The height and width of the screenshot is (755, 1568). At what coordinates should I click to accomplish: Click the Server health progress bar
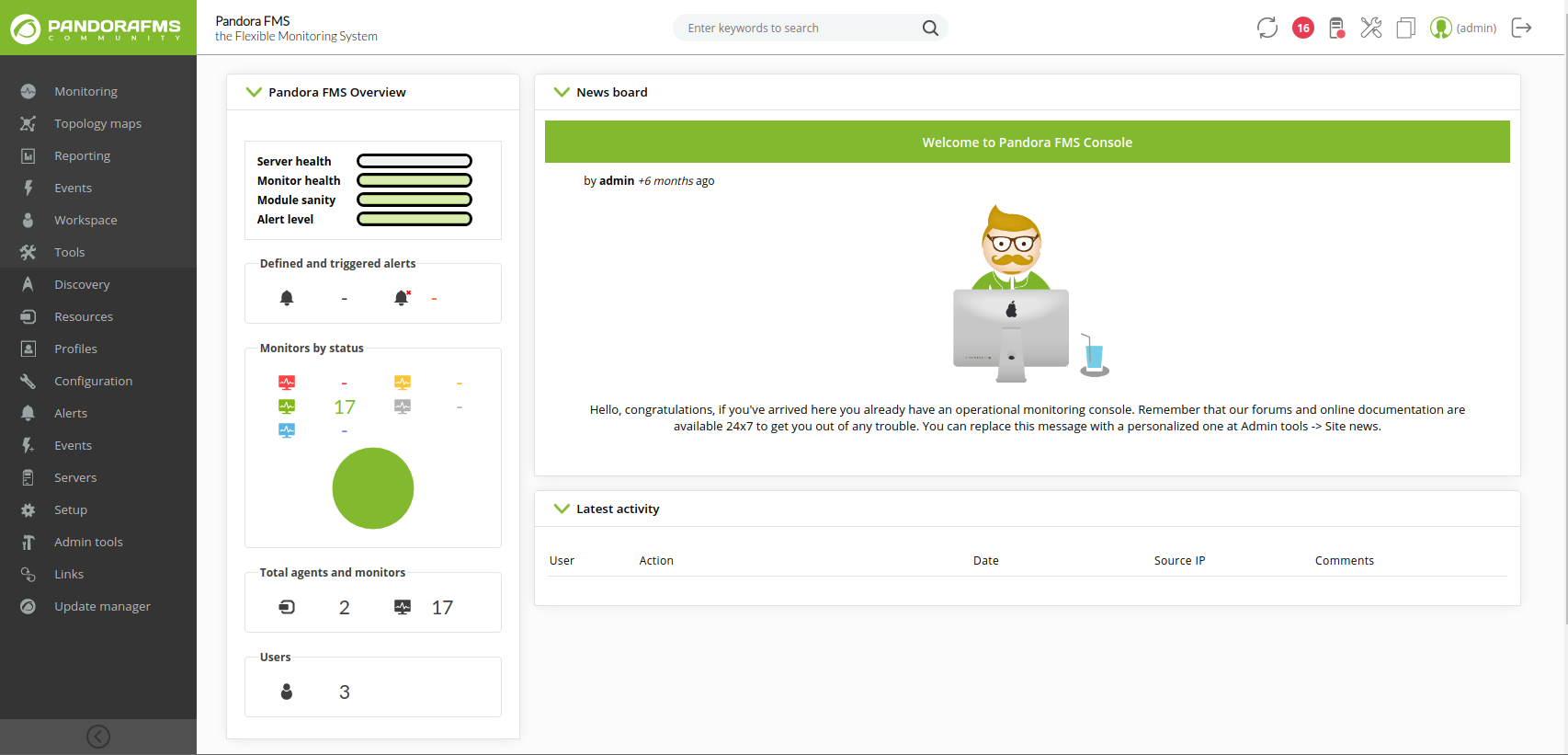pos(415,161)
